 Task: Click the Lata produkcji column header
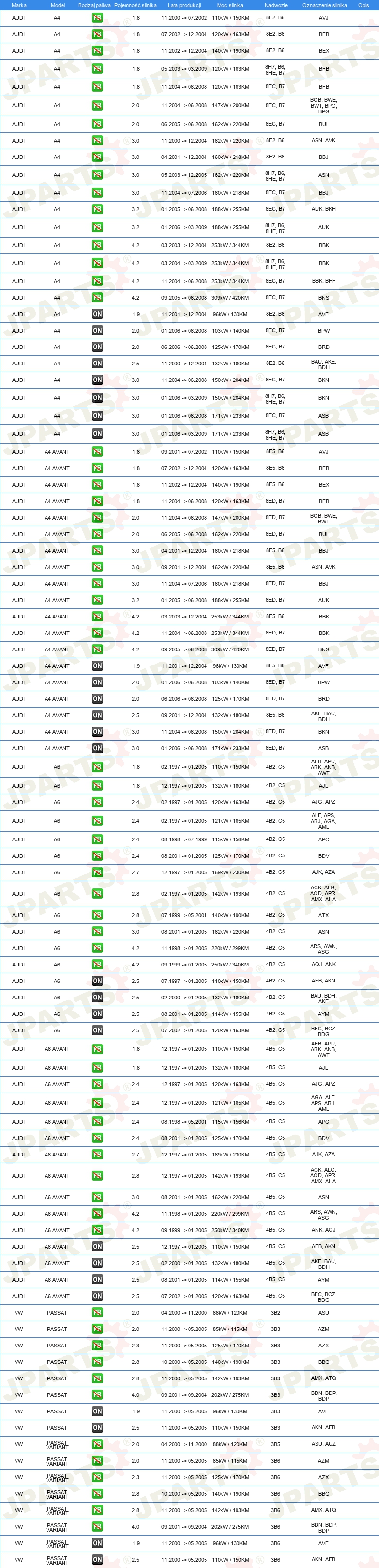(184, 5)
